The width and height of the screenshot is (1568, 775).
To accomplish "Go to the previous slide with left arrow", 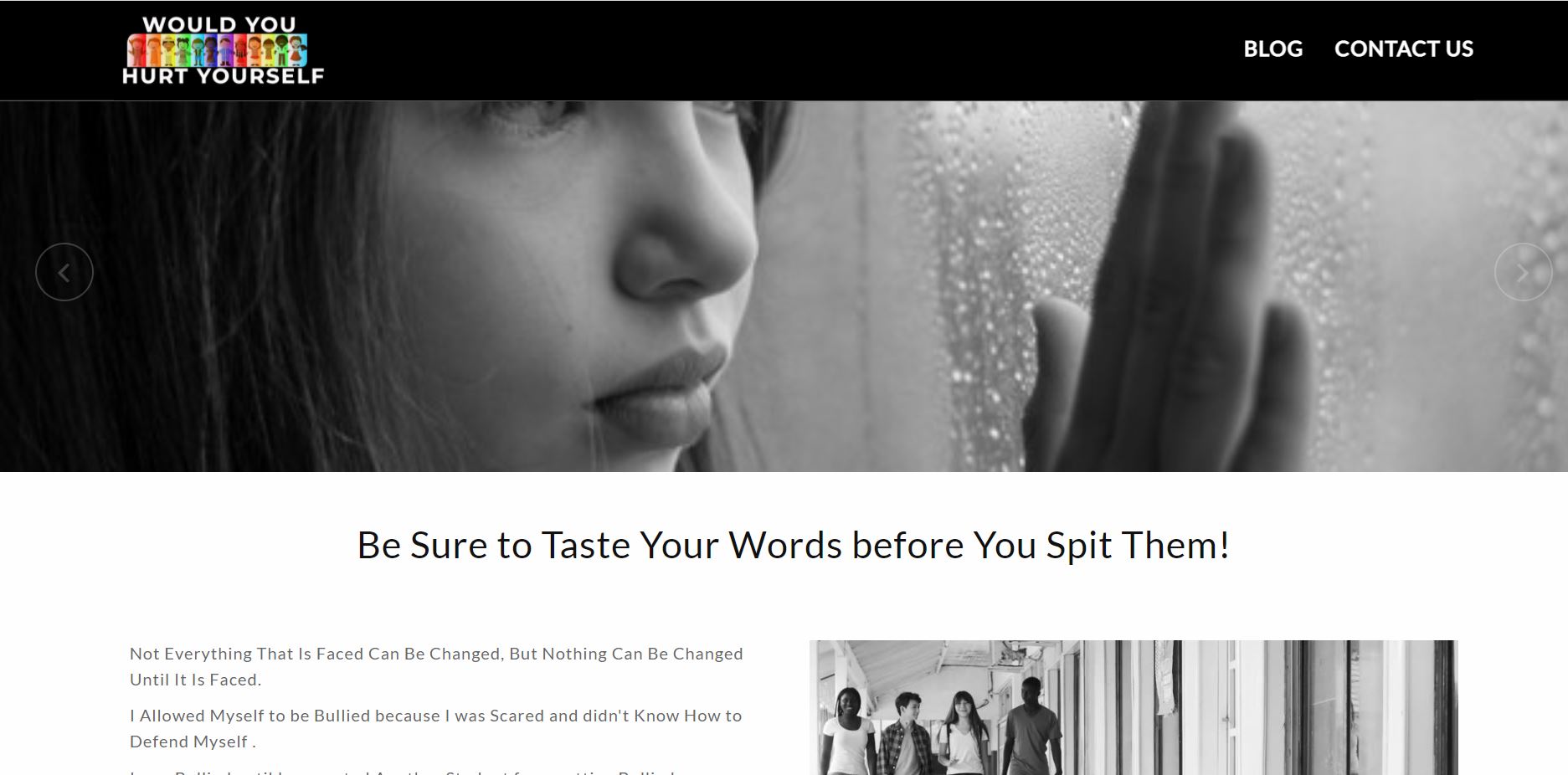I will coord(64,272).
